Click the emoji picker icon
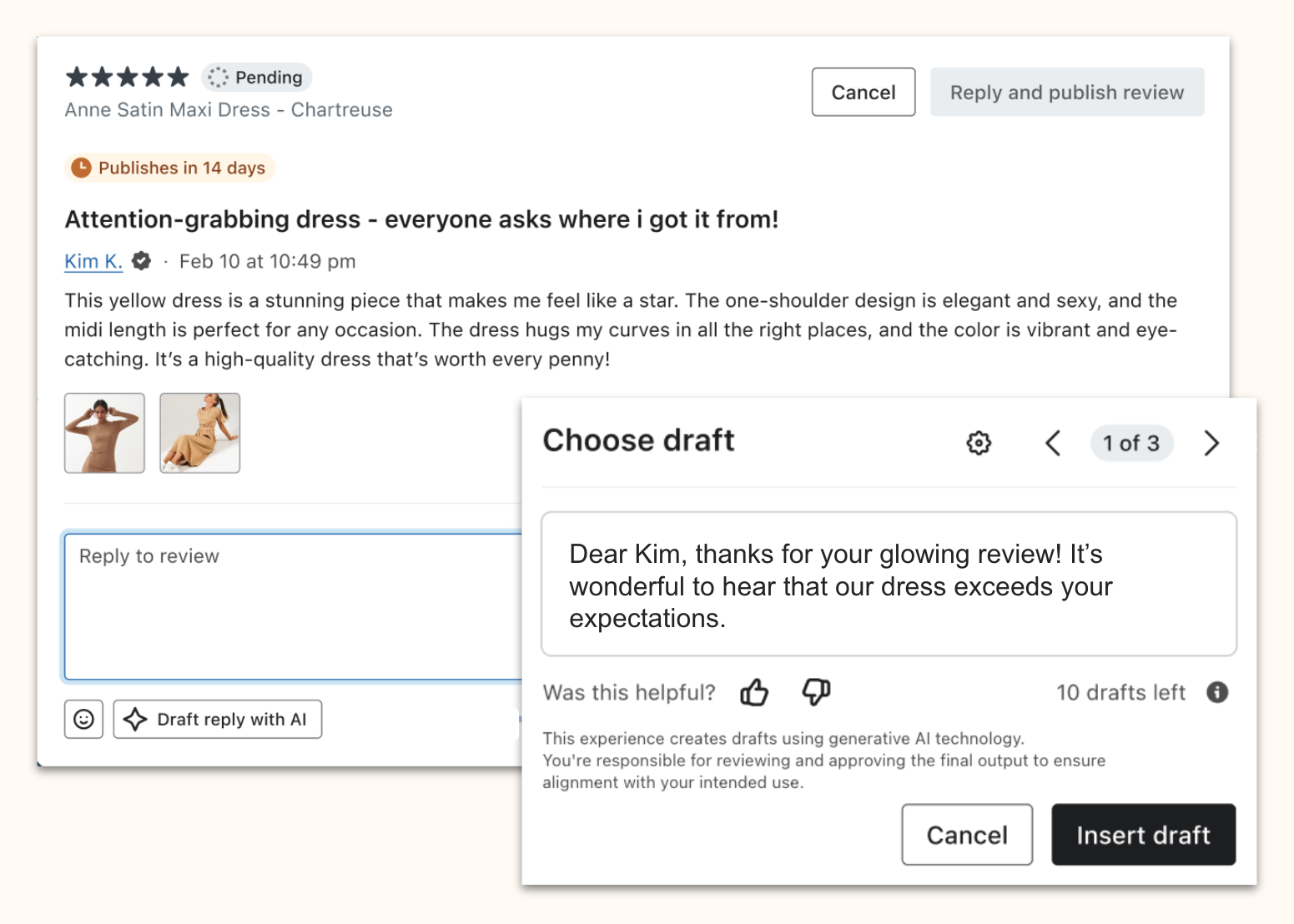This screenshot has height=924, width=1294. [83, 718]
